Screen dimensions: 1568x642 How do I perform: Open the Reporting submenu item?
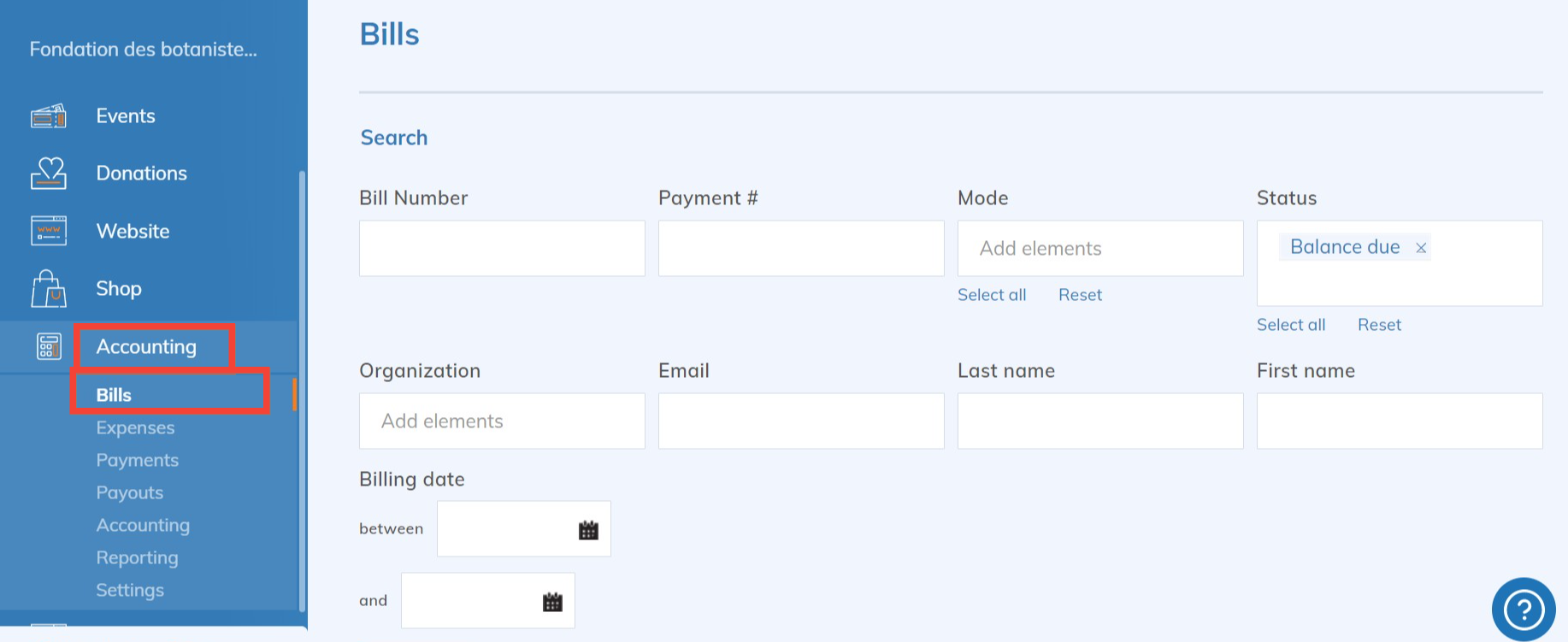[x=137, y=557]
